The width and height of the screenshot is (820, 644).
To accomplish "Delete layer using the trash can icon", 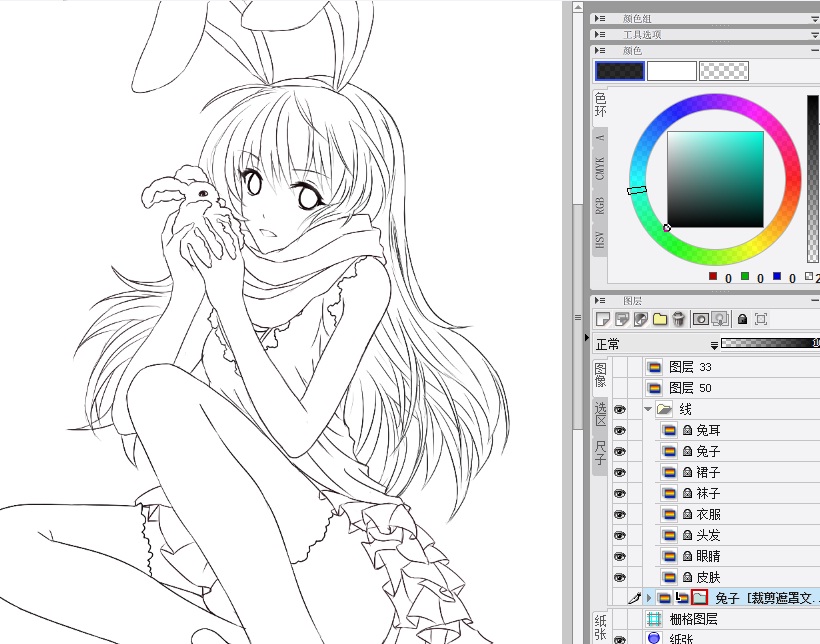I will 679,319.
